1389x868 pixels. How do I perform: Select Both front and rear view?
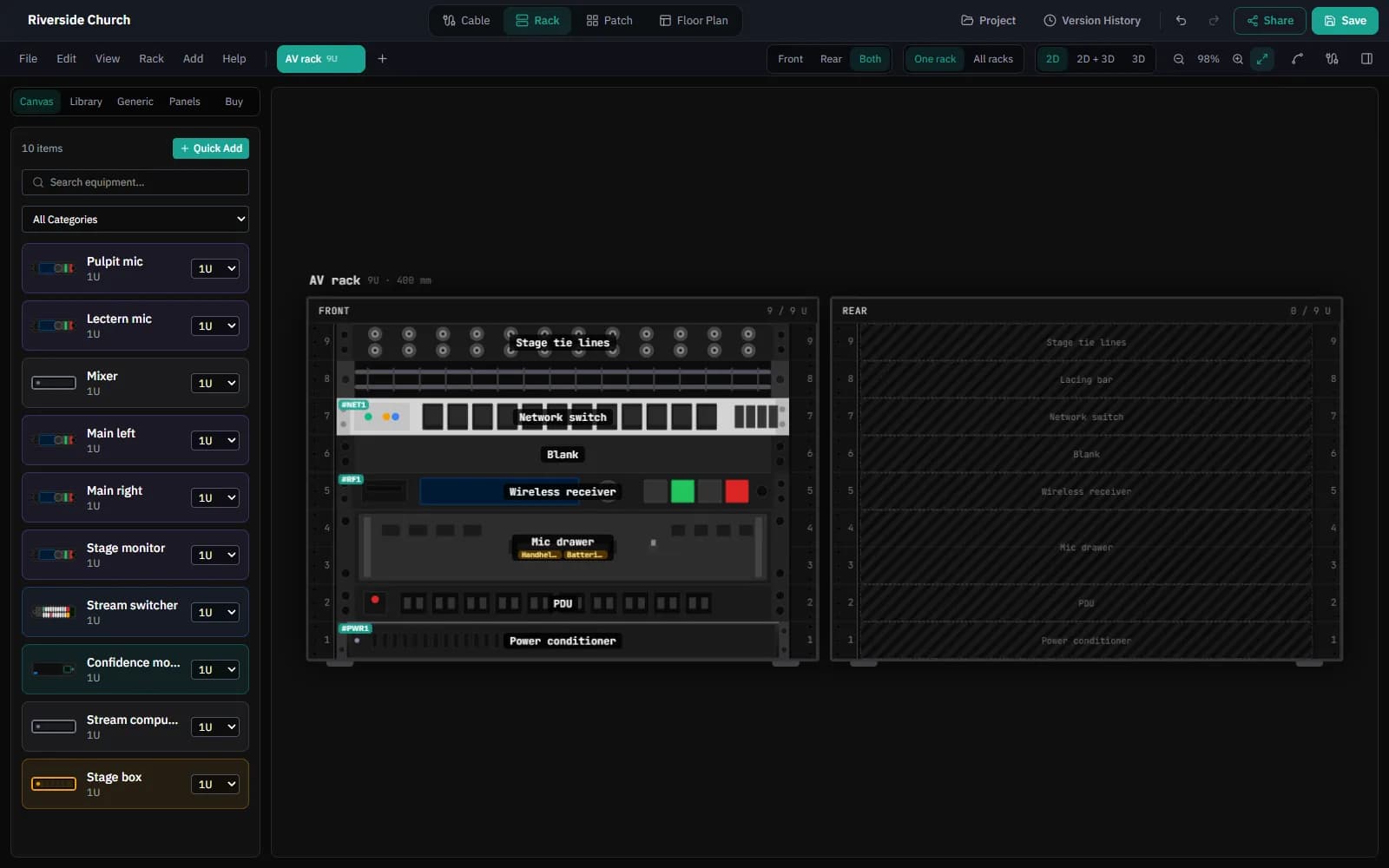click(870, 59)
